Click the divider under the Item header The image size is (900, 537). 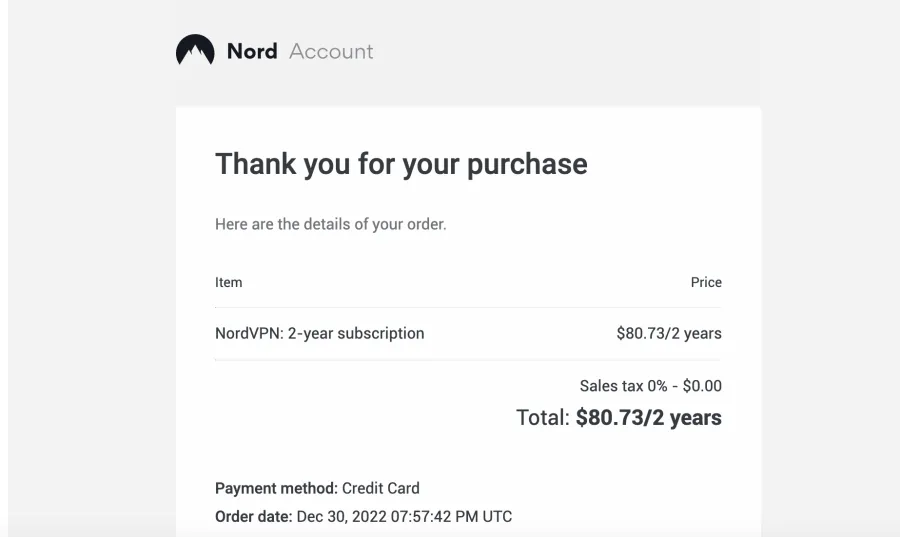pos(468,308)
